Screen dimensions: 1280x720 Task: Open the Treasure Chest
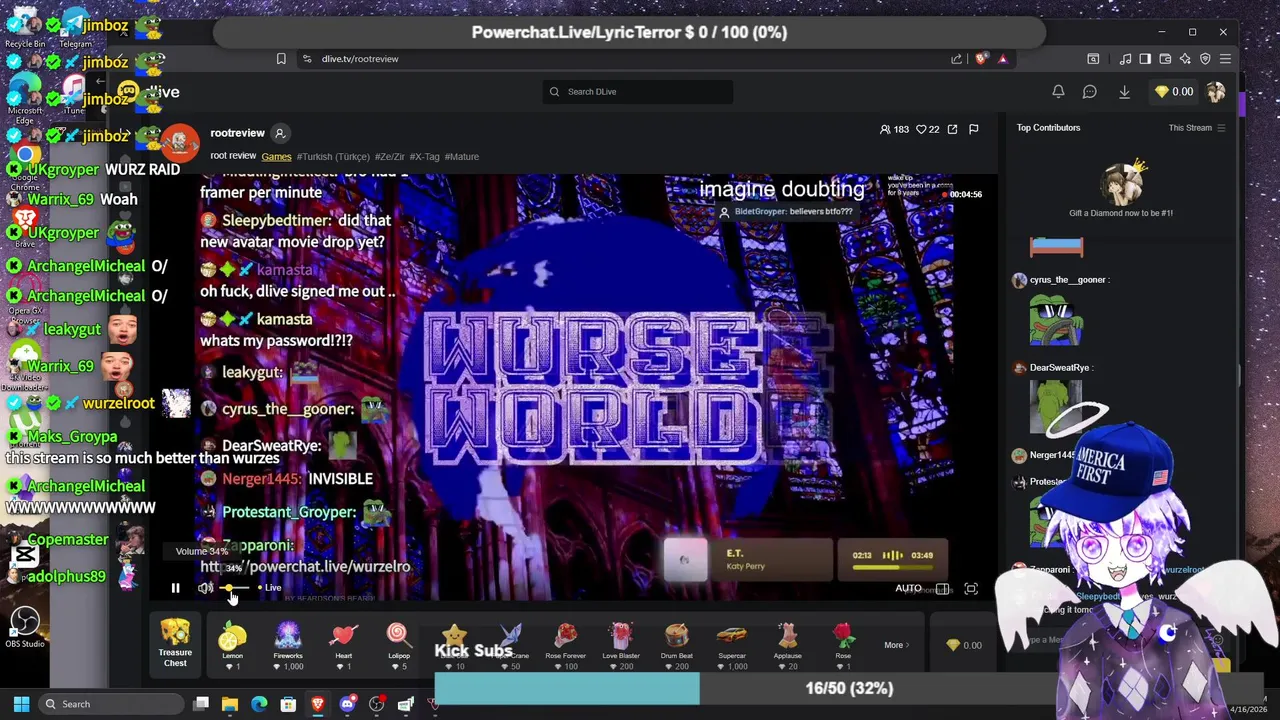click(x=175, y=644)
